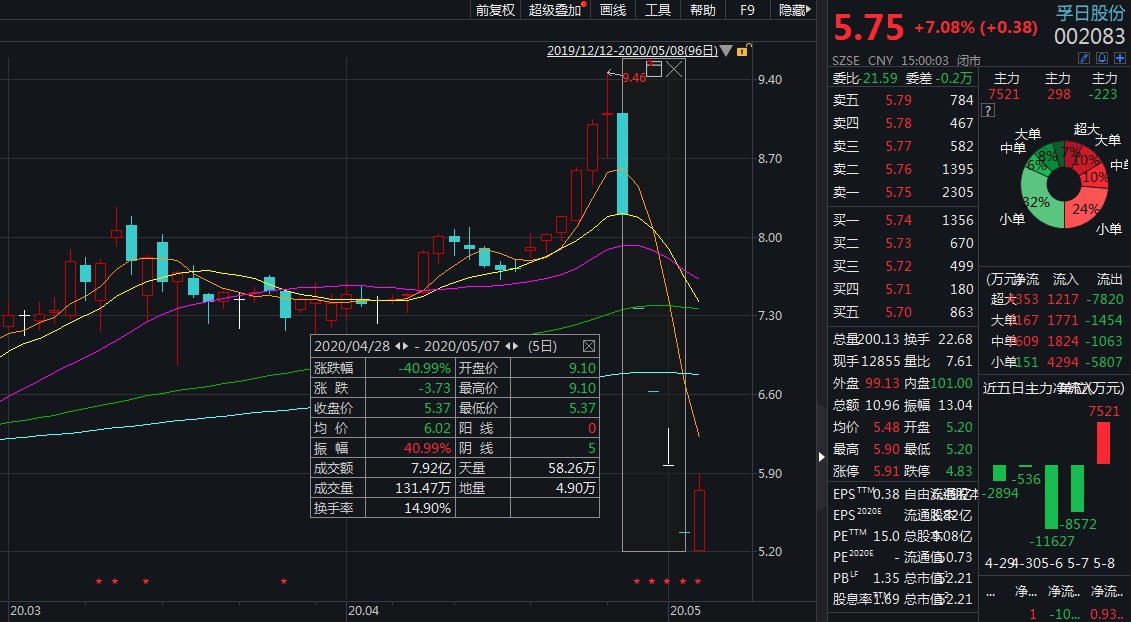
Task: Click the small square icon atop selection box
Action: tap(654, 68)
